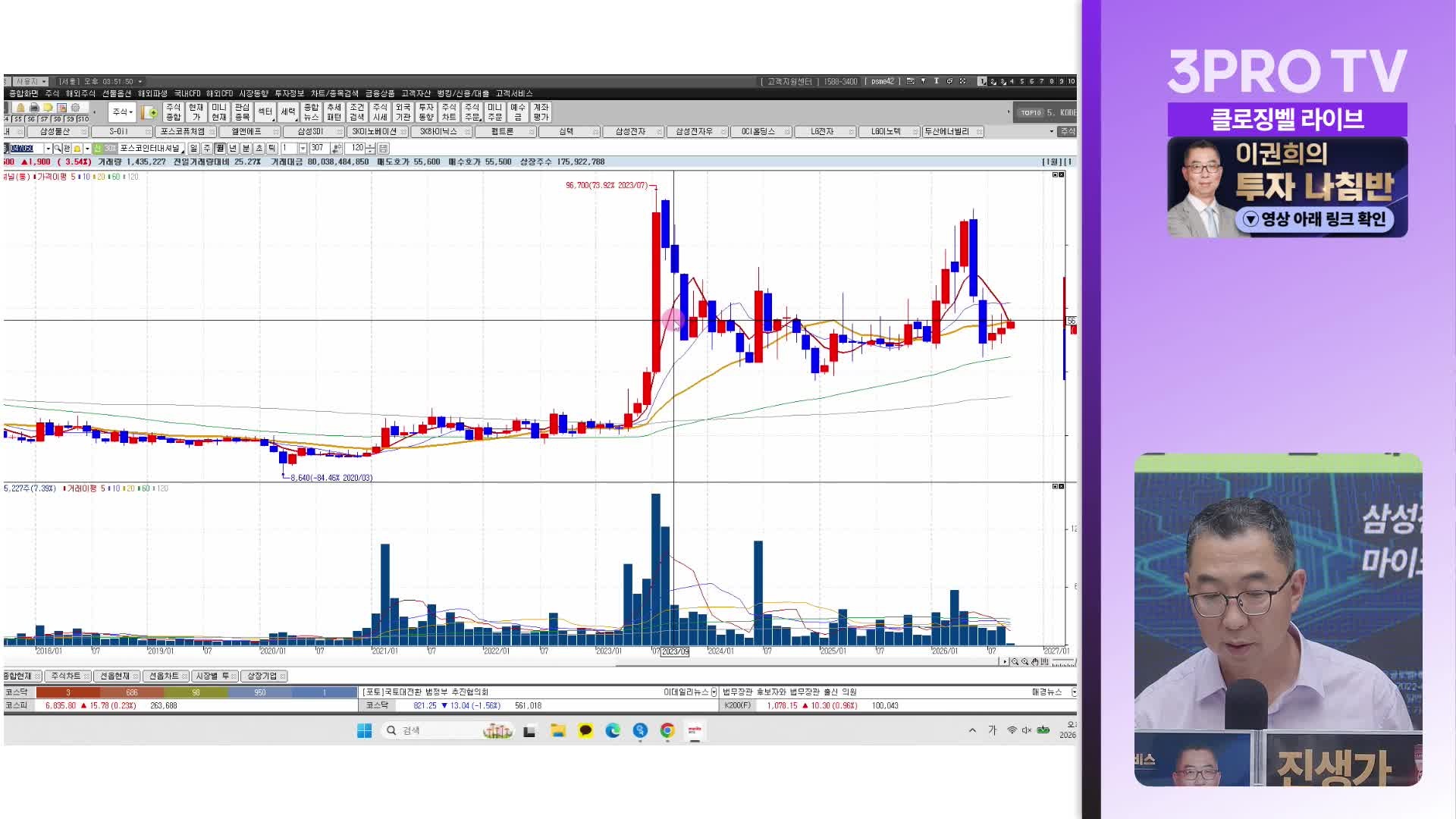Click the Windows taskbar search box
This screenshot has width=1456, height=819.
pyautogui.click(x=447, y=730)
